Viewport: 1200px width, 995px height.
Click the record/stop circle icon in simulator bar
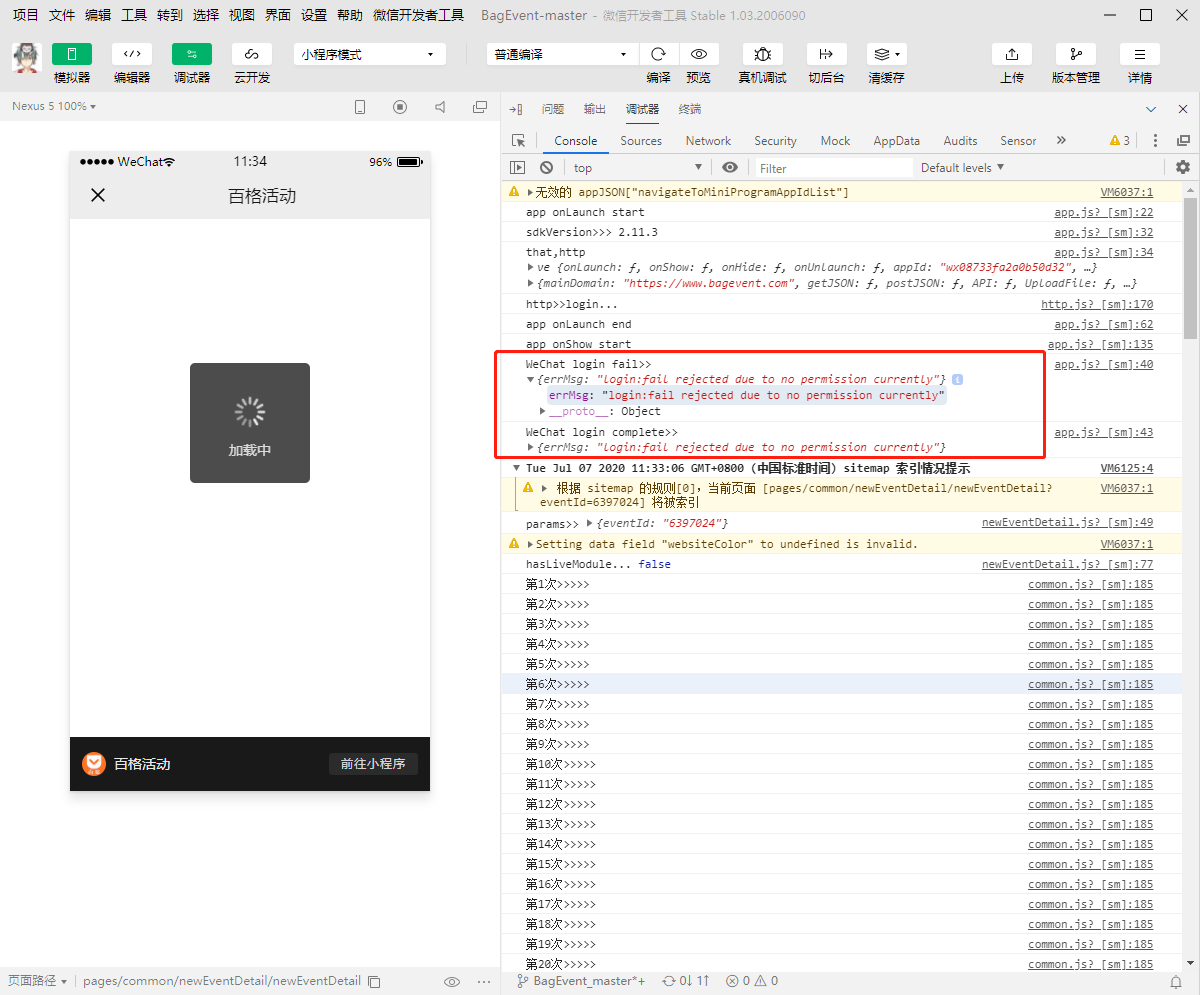pos(400,107)
